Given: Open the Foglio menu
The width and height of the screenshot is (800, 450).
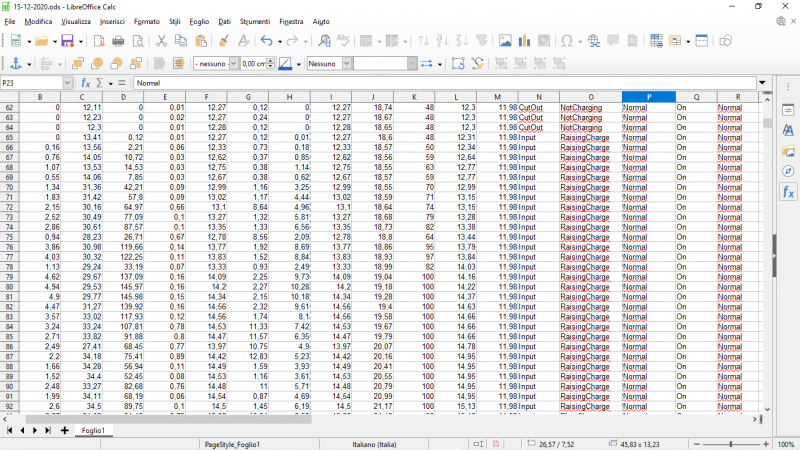Looking at the screenshot, I should pos(200,21).
